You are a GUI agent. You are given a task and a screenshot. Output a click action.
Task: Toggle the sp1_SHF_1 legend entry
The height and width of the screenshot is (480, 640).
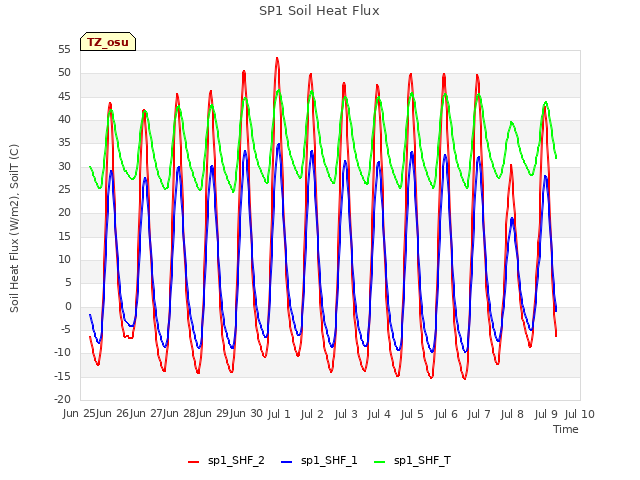[319, 461]
